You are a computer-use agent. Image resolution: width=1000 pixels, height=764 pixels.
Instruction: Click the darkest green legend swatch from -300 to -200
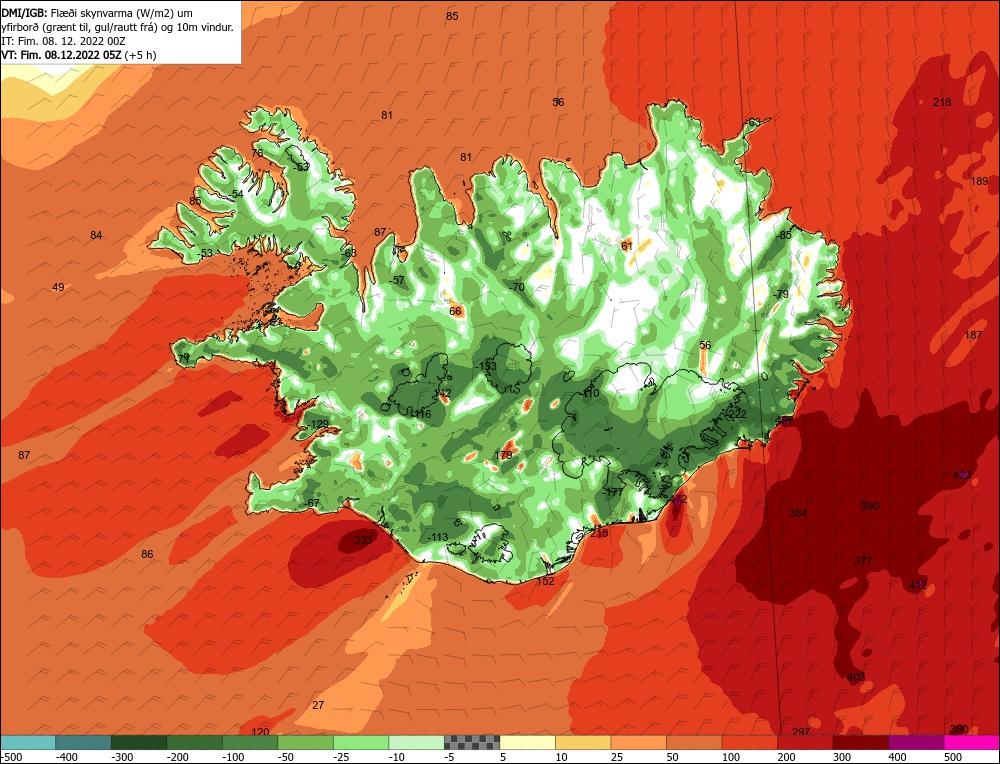point(139,742)
